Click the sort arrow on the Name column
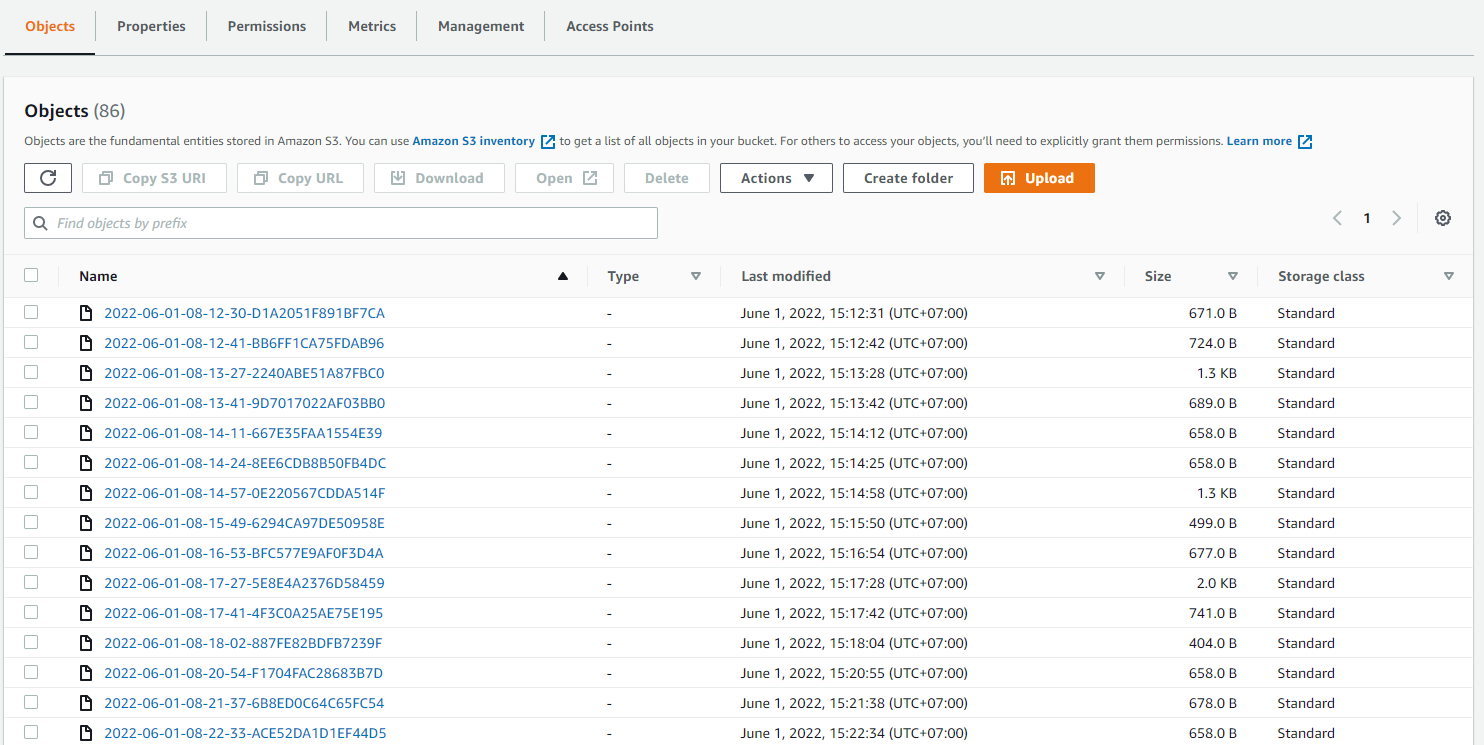Screen dimensions: 1484x745 562,275
